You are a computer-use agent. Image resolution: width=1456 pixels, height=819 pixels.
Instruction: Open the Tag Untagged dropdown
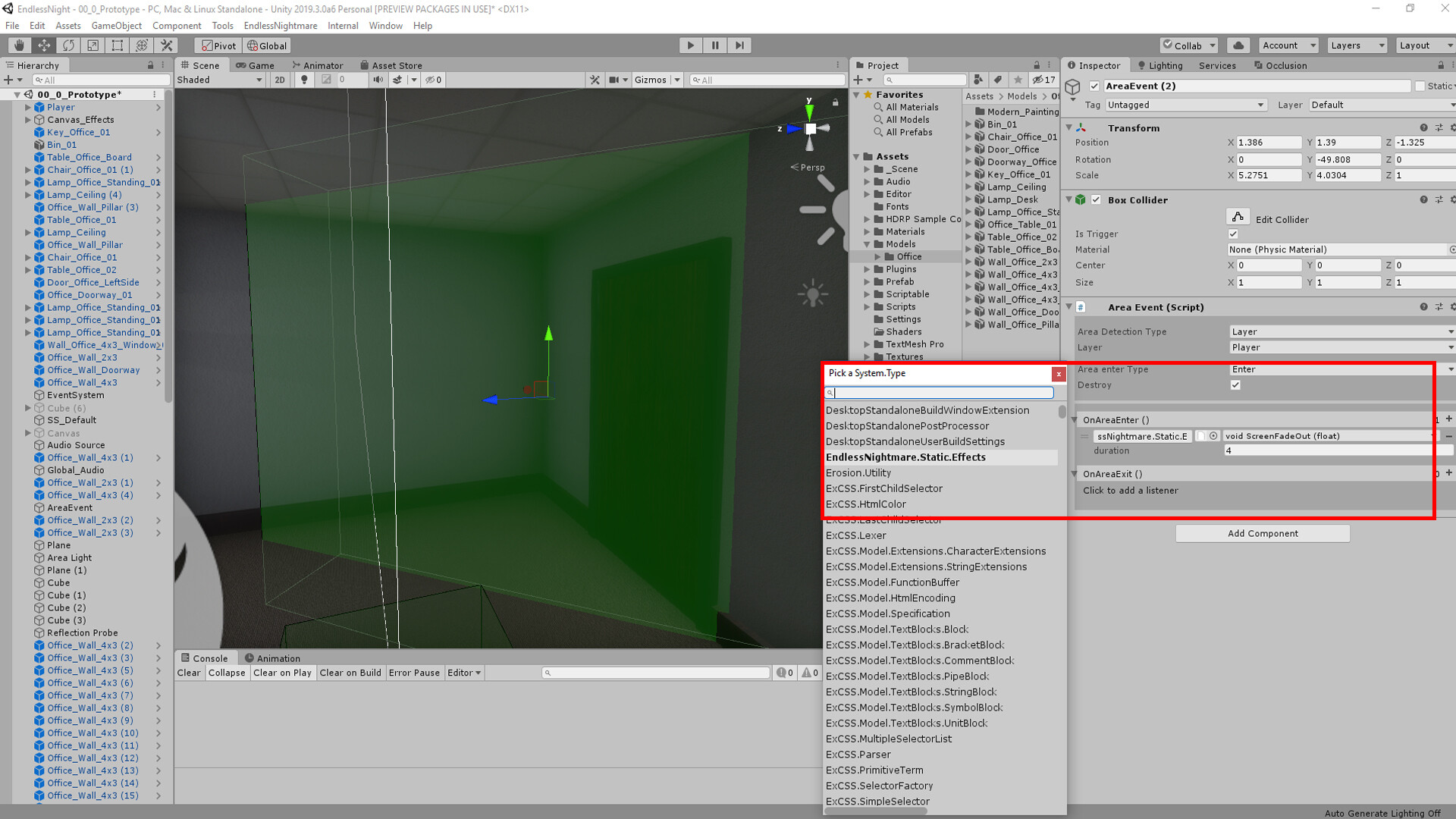[1185, 105]
